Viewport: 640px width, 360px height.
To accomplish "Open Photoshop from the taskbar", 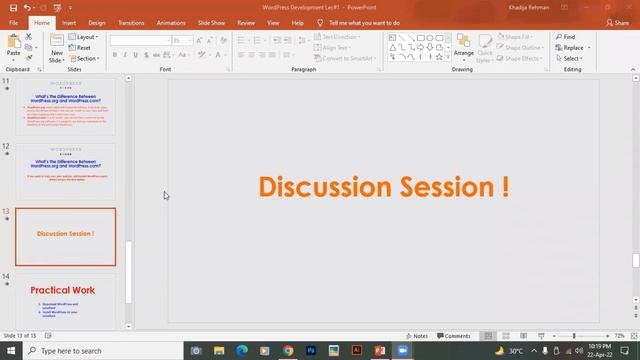I will pyautogui.click(x=311, y=351).
